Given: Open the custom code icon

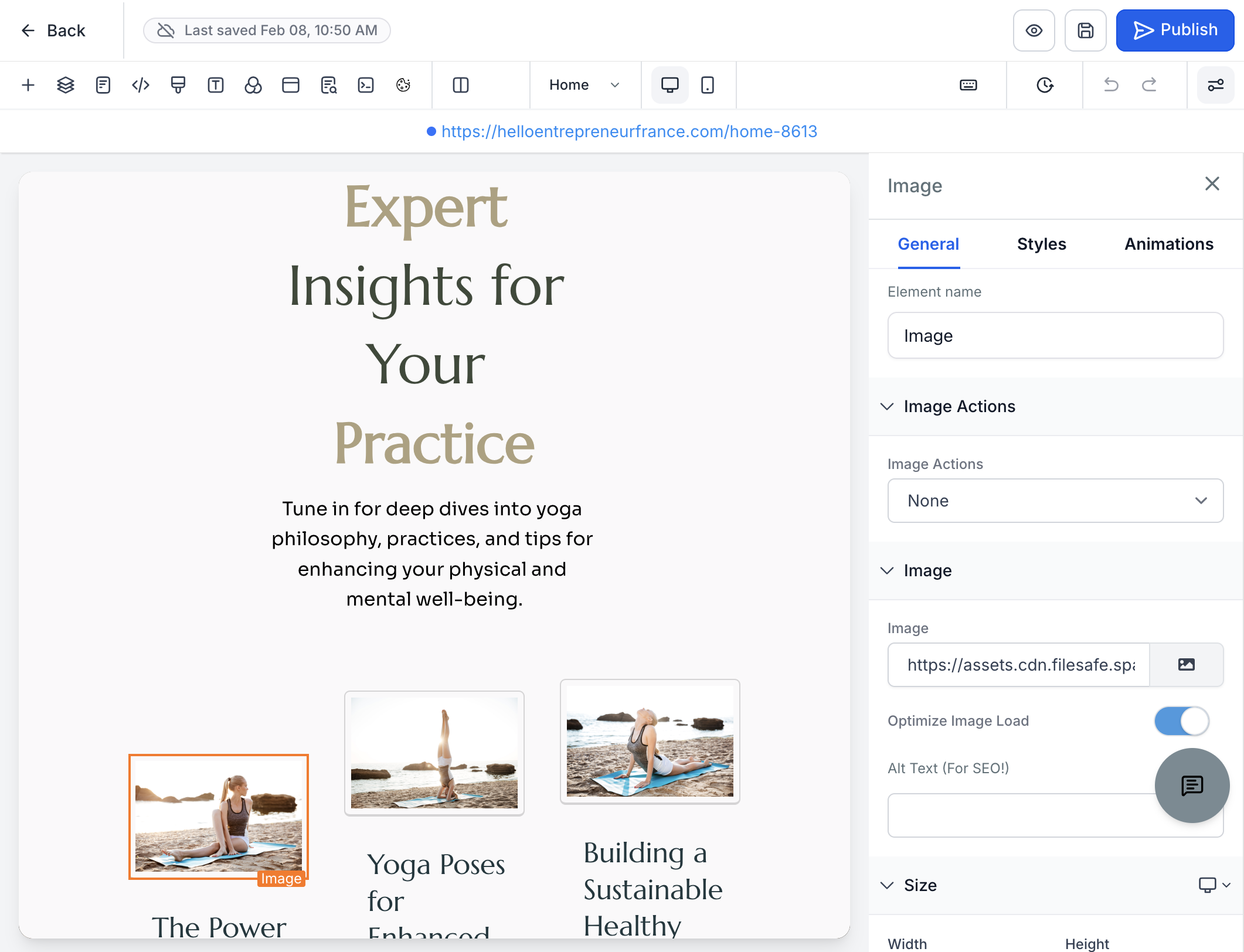Looking at the screenshot, I should pyautogui.click(x=141, y=85).
